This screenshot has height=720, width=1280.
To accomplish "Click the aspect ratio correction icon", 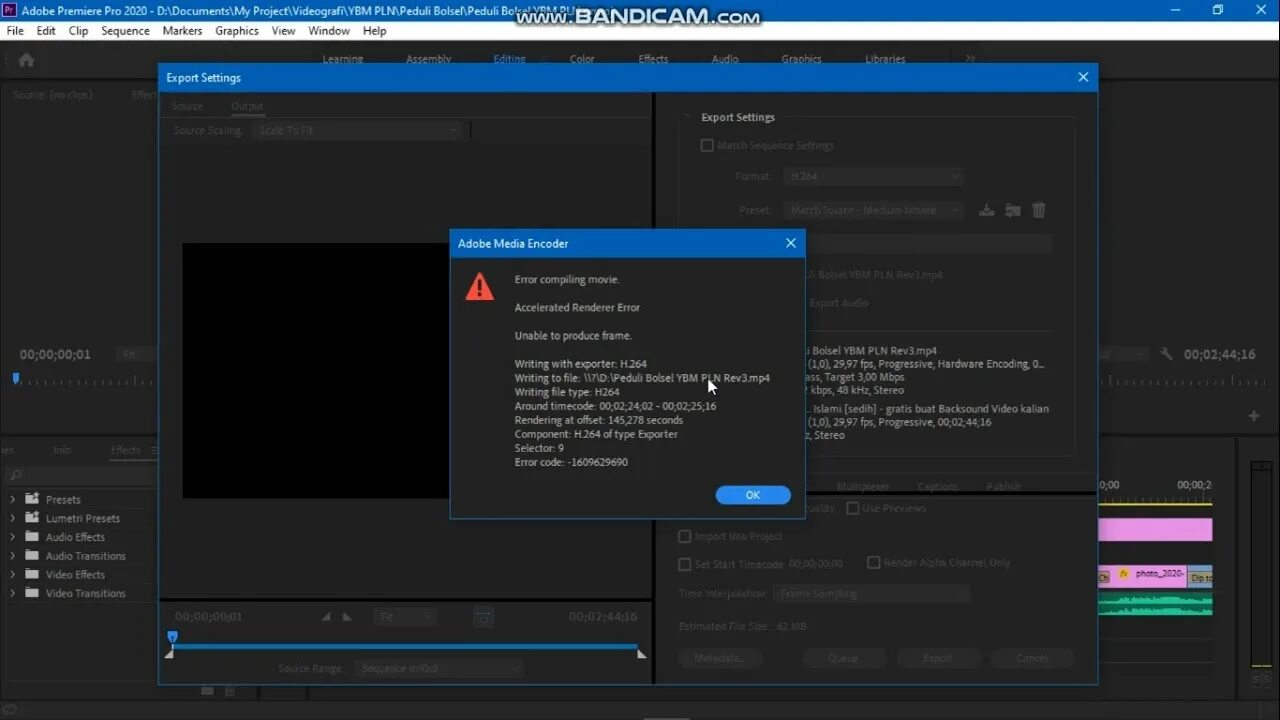I will pos(483,618).
